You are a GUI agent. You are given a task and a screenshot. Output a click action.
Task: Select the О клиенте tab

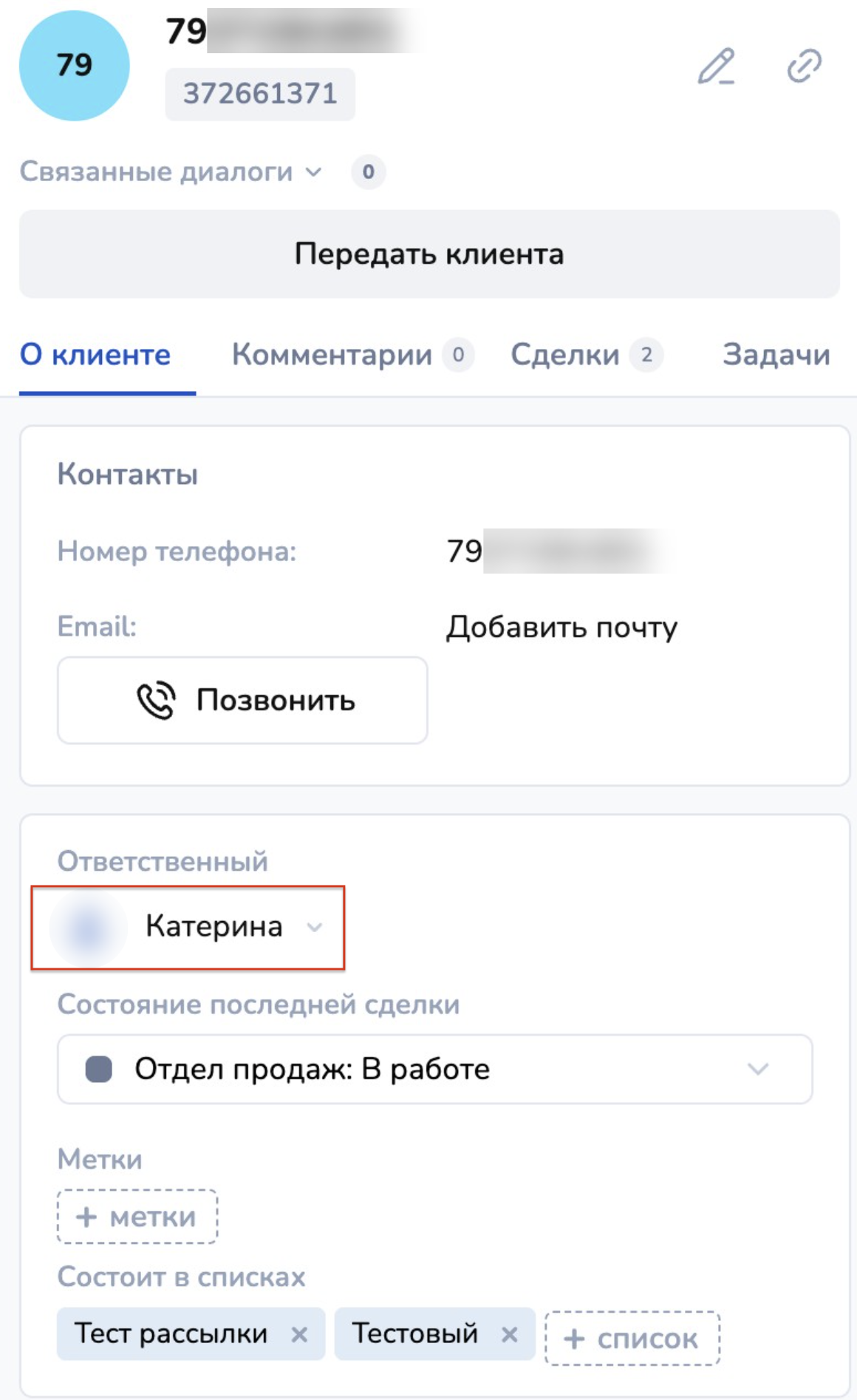95,356
